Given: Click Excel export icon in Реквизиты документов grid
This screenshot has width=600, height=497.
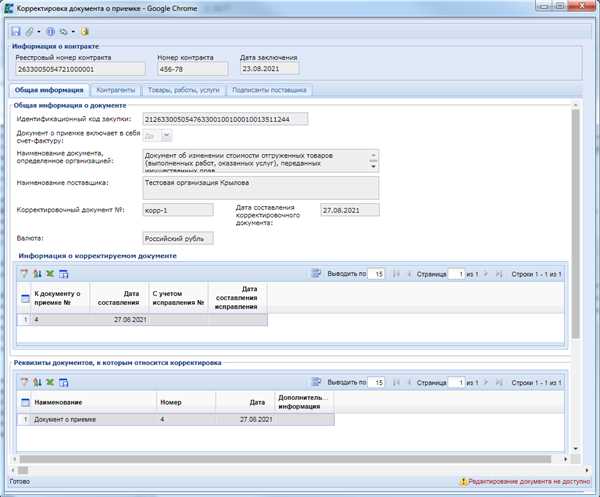Looking at the screenshot, I should coord(50,382).
